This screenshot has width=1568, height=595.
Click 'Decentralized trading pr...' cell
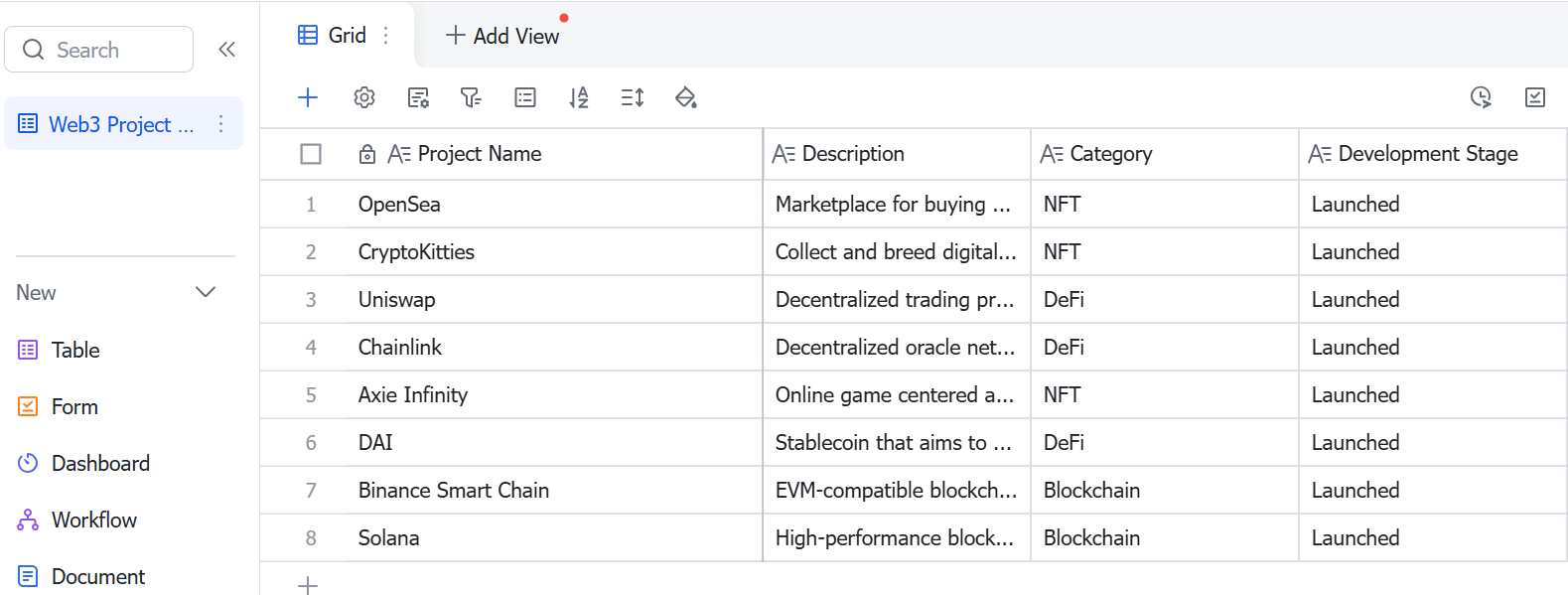[x=897, y=300]
